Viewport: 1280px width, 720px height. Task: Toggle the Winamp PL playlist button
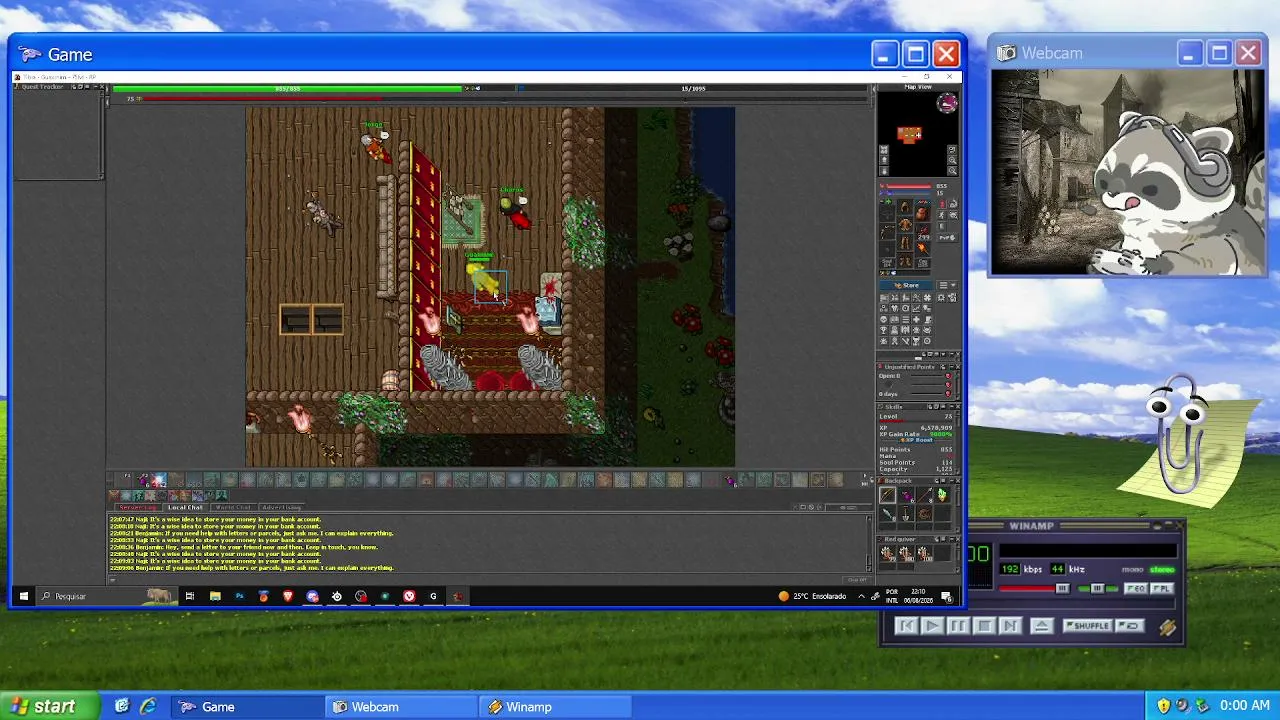click(x=1160, y=589)
